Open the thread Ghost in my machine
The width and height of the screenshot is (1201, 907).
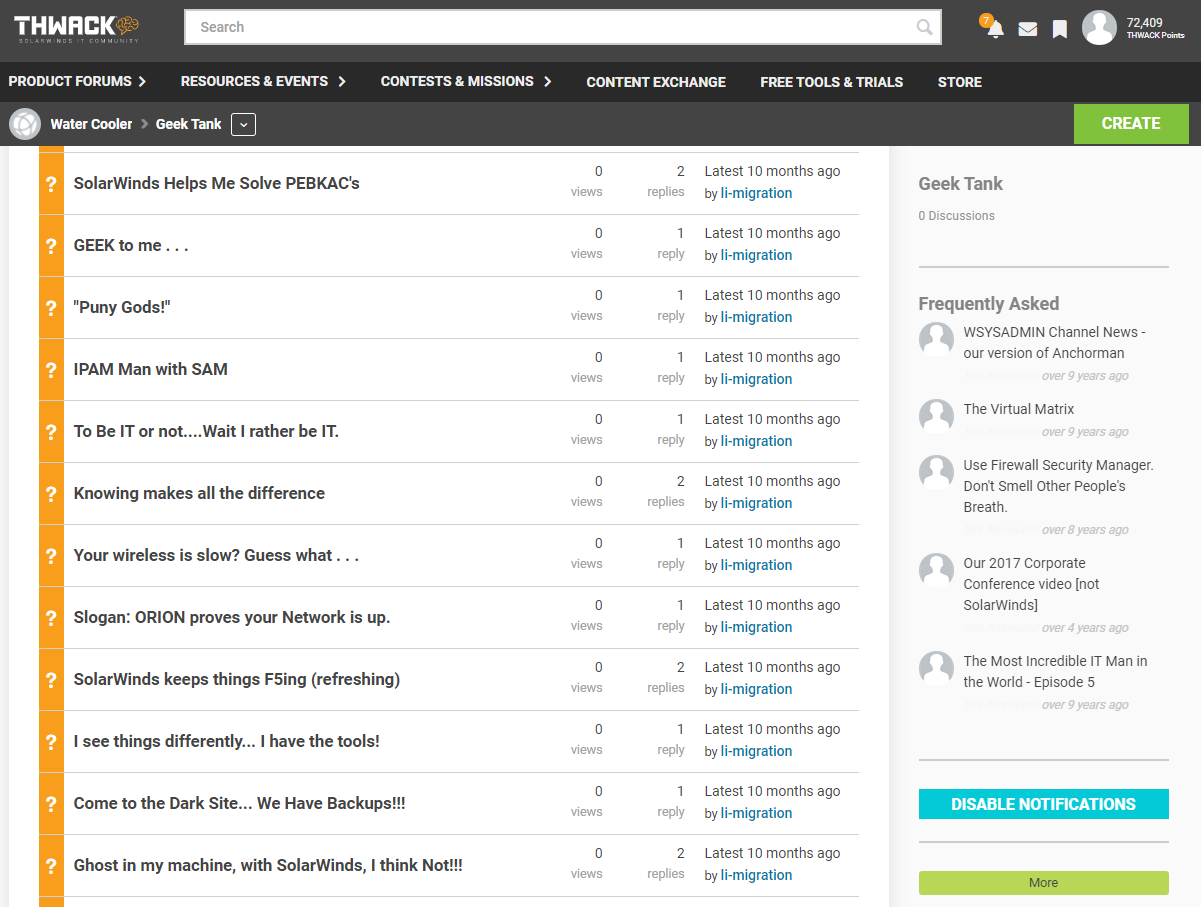tap(268, 865)
